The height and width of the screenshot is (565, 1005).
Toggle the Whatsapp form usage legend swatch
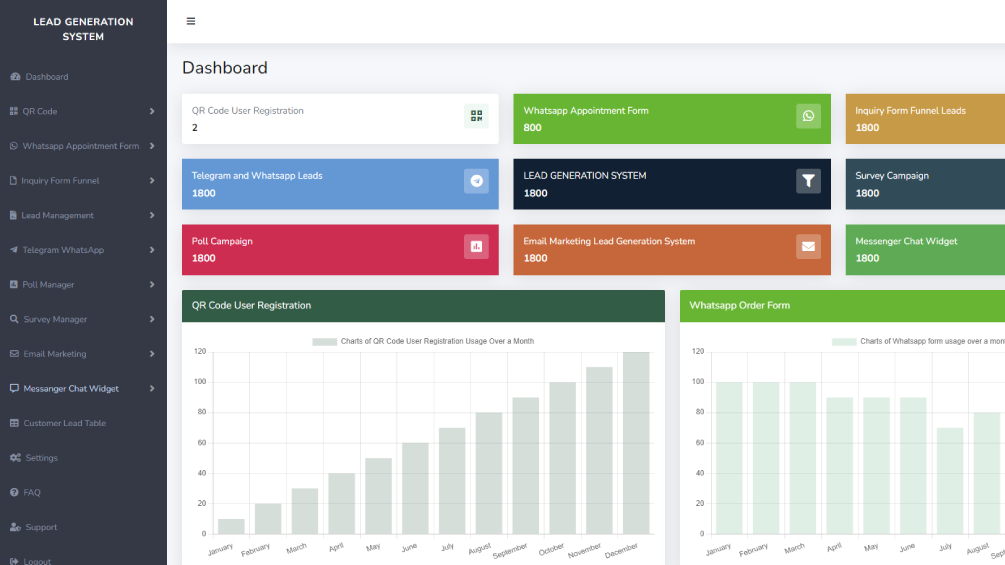(843, 341)
